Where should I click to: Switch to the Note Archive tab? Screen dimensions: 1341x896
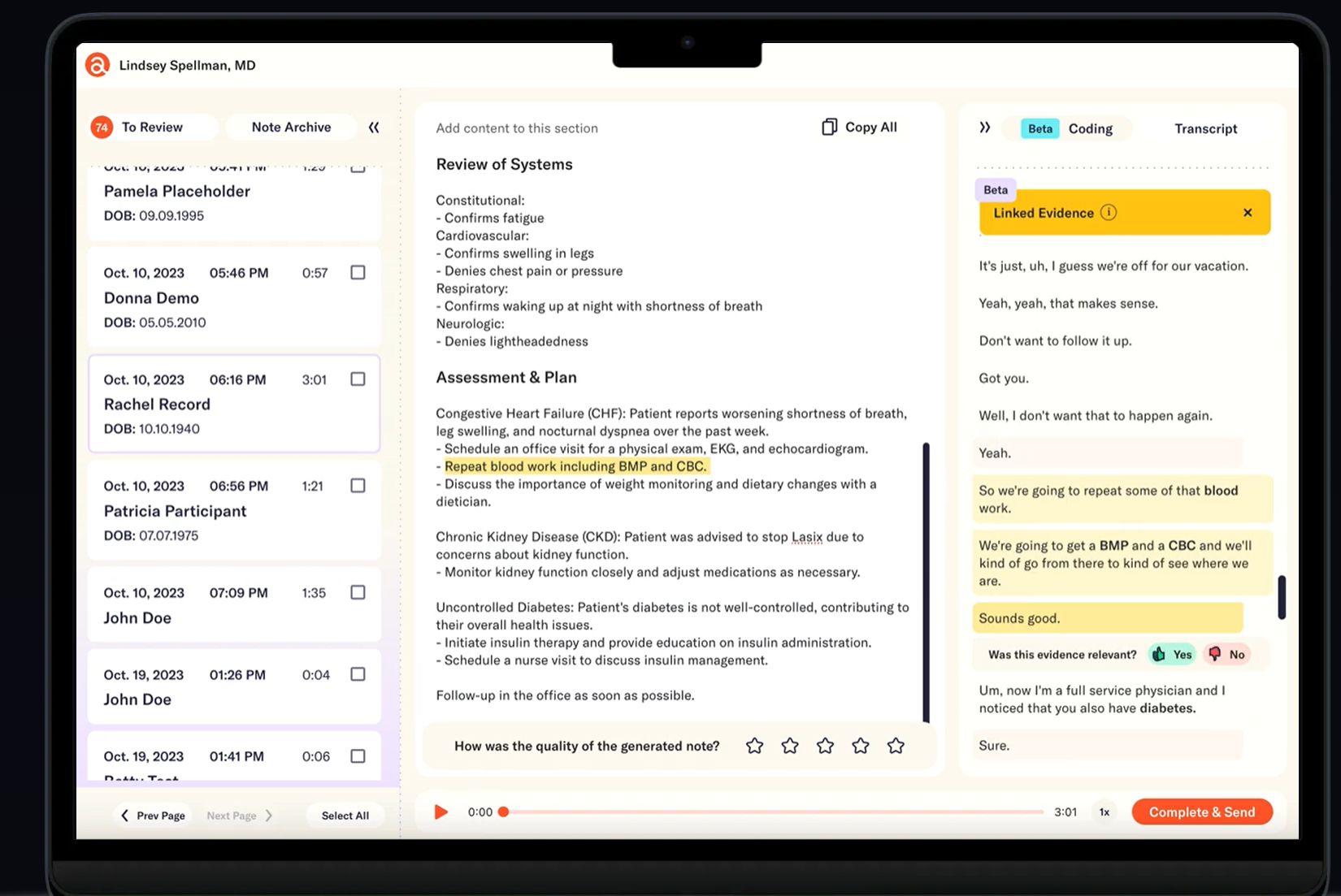[x=290, y=127]
